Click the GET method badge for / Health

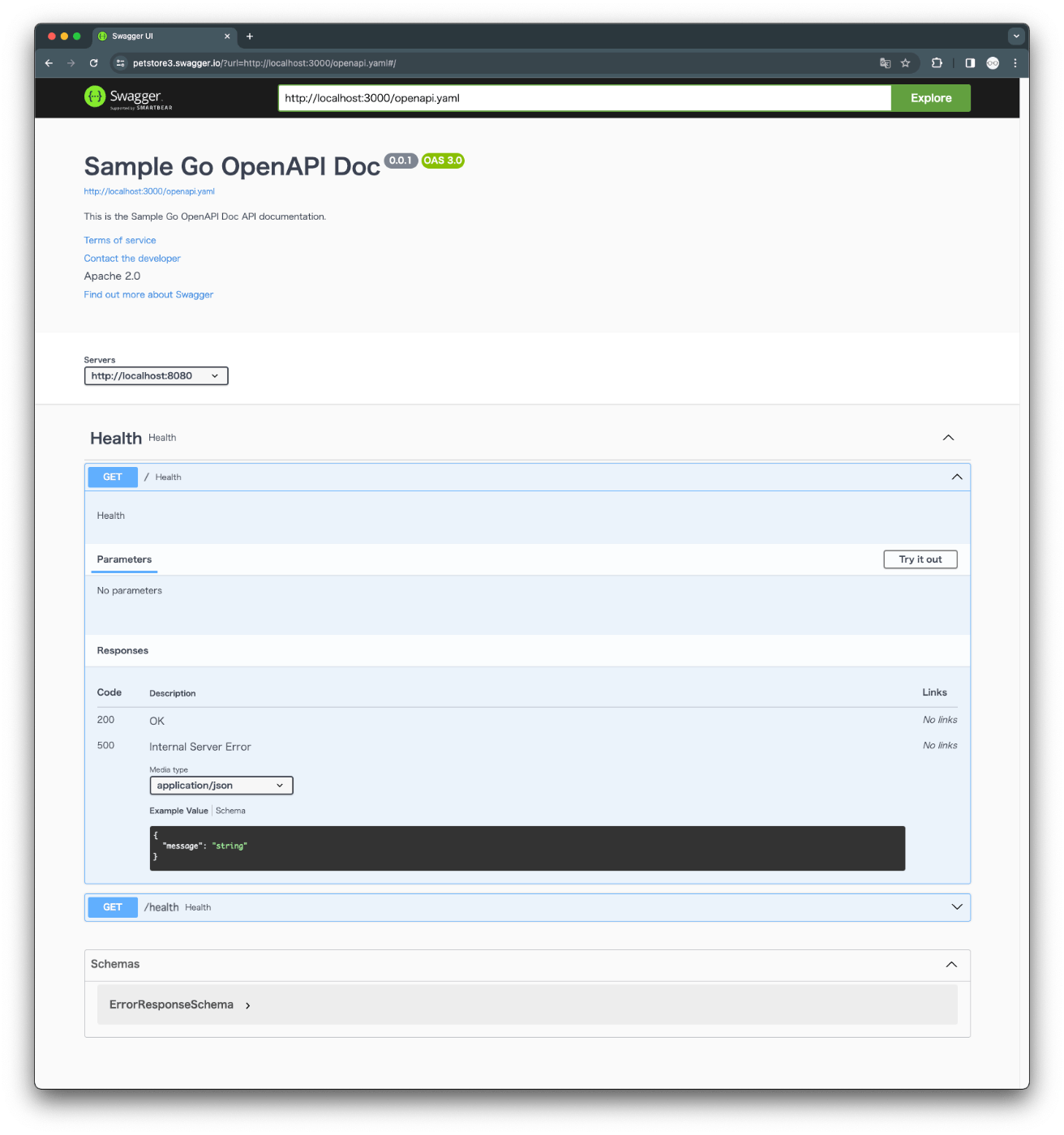tap(113, 478)
